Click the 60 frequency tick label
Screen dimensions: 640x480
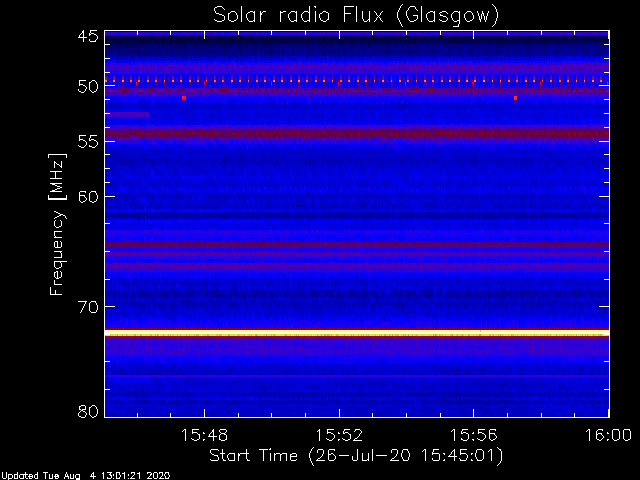[88, 197]
